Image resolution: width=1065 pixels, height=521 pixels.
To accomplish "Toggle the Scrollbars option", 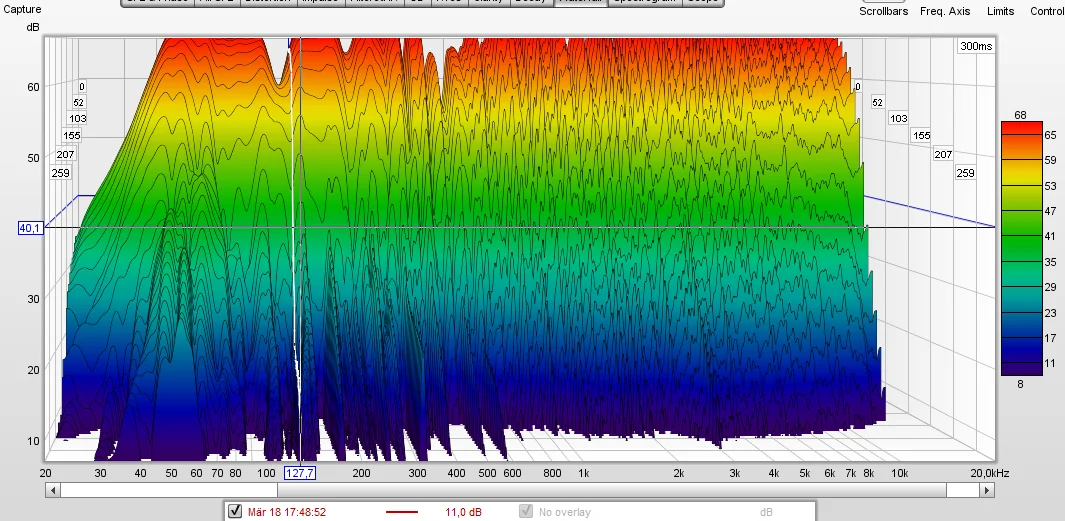I will pos(883,11).
